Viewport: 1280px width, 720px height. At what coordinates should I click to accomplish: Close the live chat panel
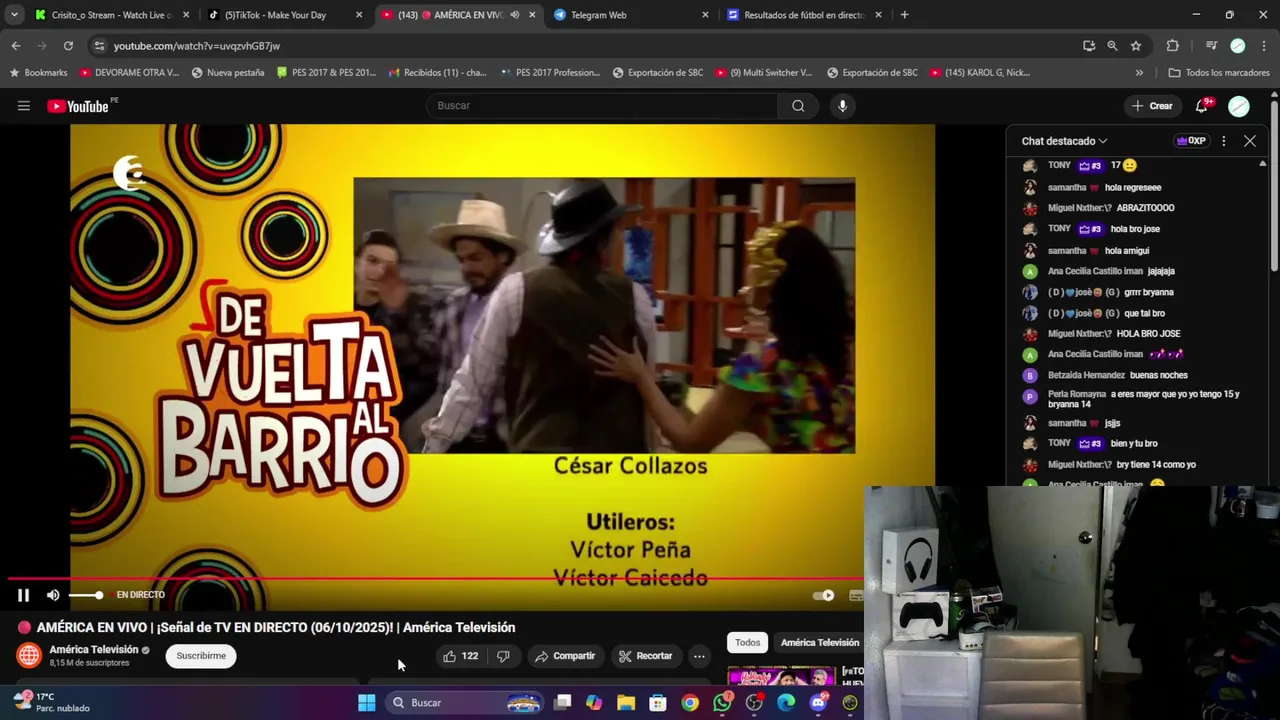point(1249,141)
